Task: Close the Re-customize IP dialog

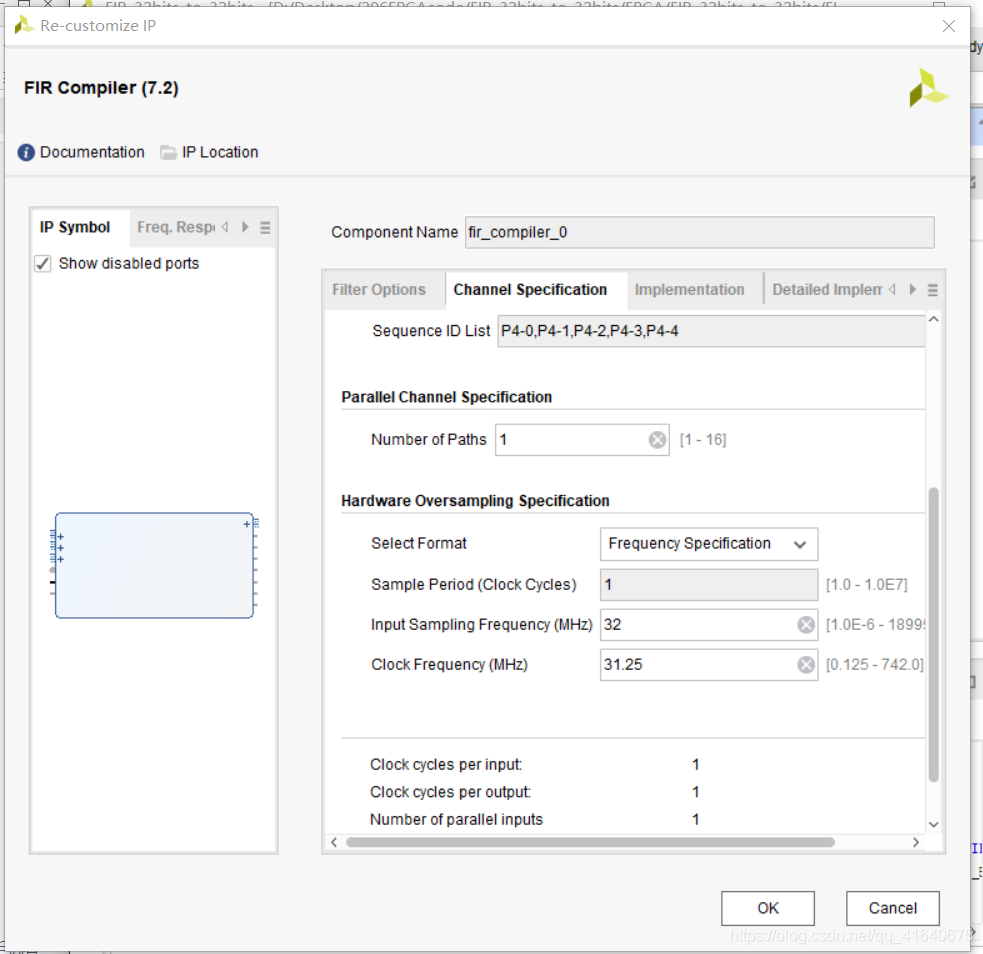Action: (949, 26)
